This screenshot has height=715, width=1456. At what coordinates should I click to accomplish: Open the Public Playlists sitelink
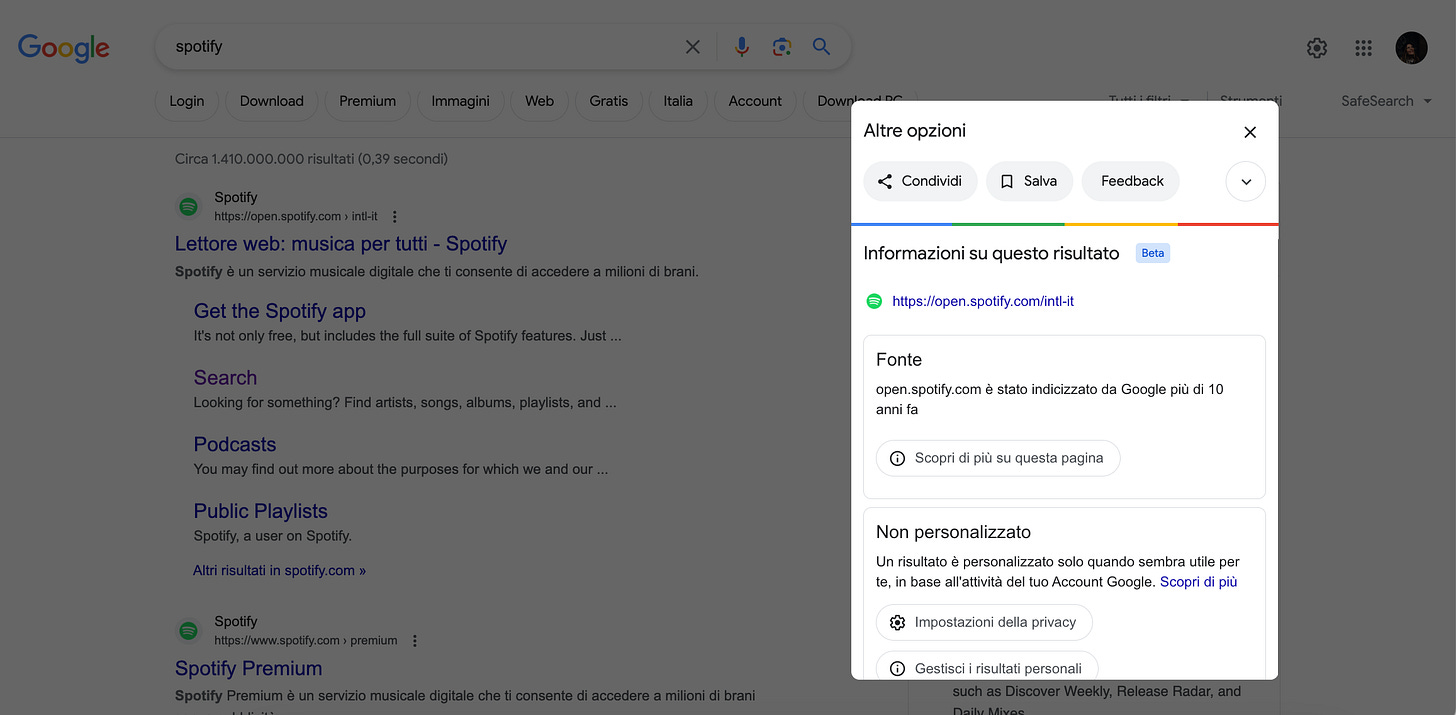[x=261, y=511]
